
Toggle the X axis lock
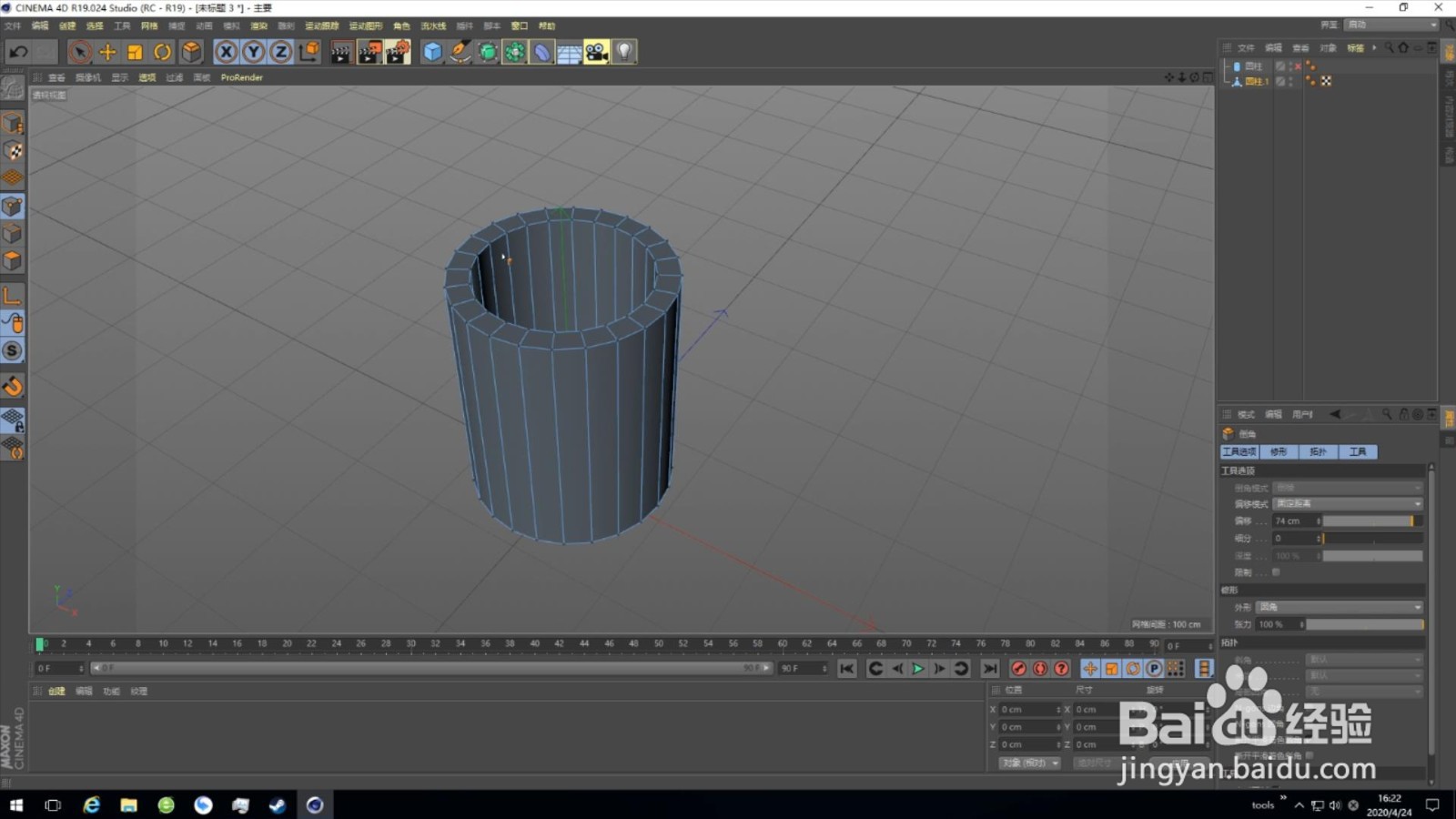pos(226,52)
